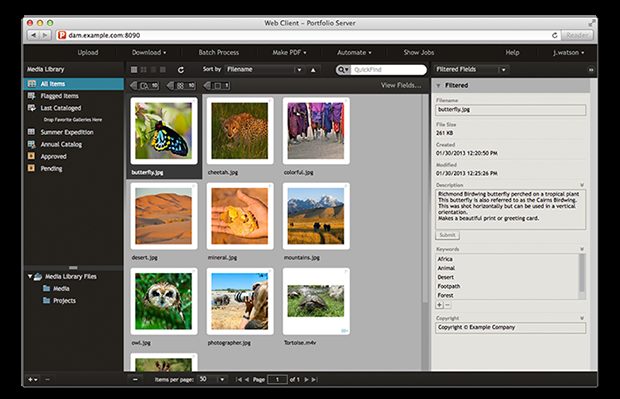The height and width of the screenshot is (399, 620).
Task: Select the mountains.jpg thumbnail
Action: 316,216
